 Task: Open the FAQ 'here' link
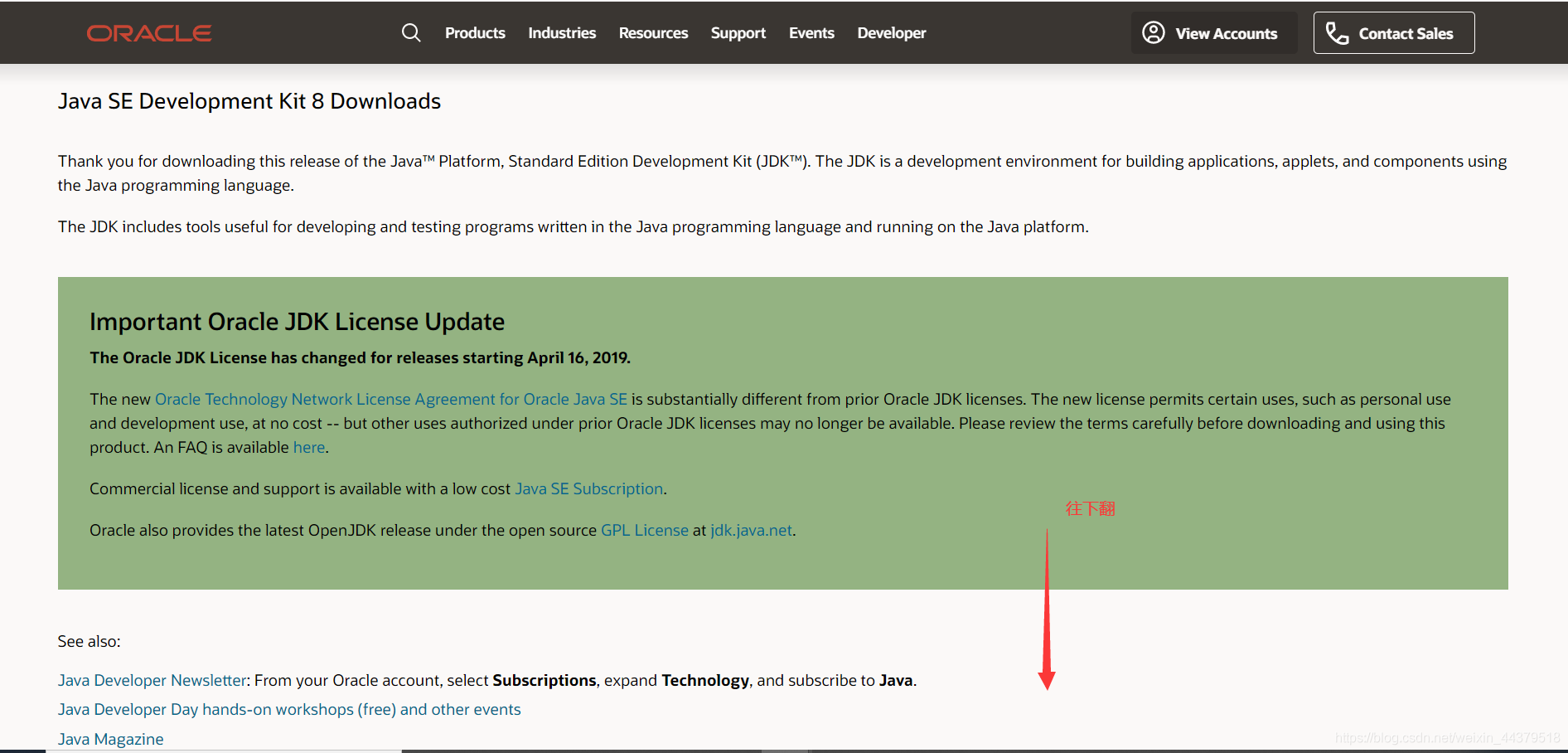click(x=309, y=447)
